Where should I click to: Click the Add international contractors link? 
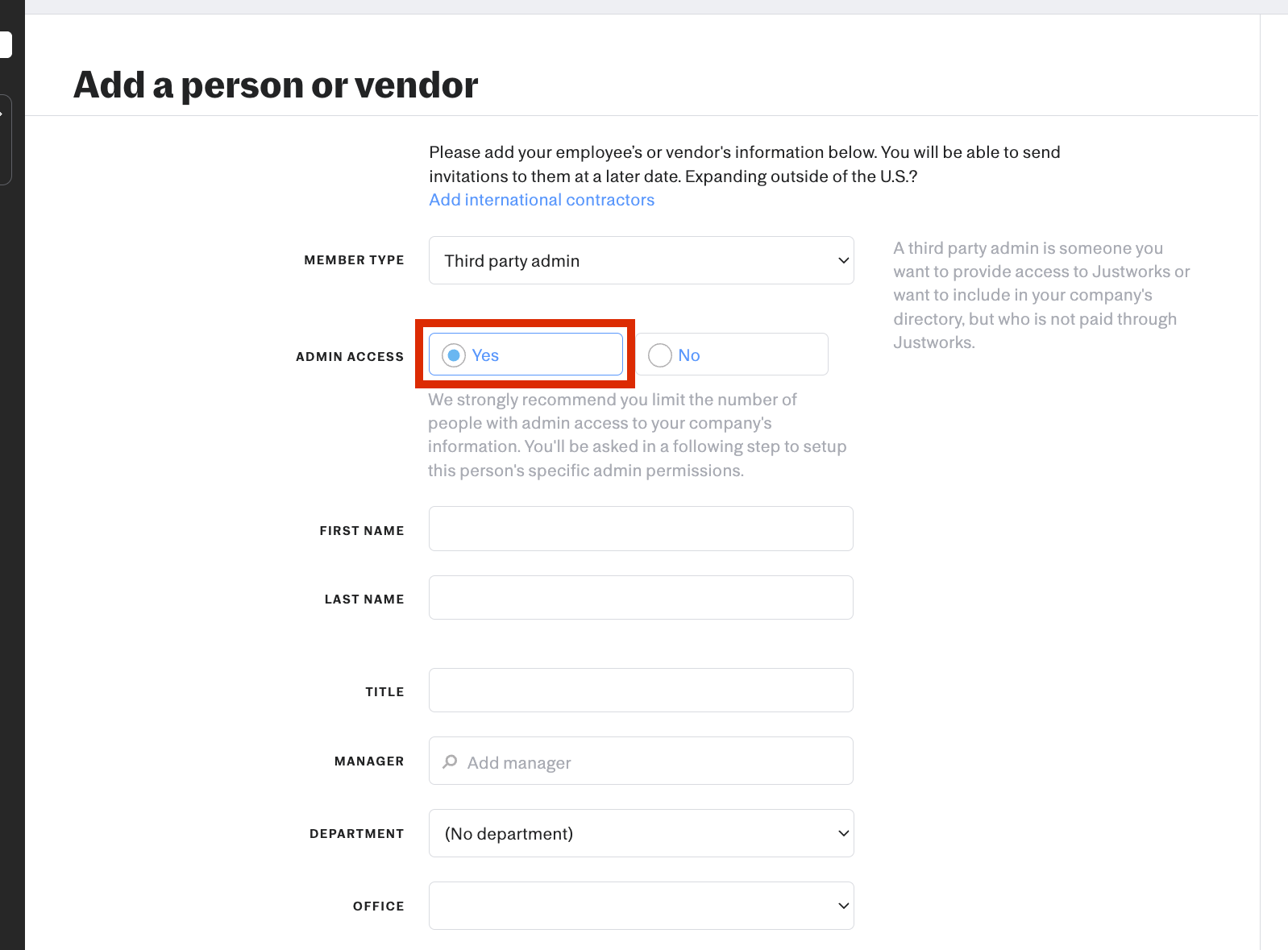pos(542,200)
